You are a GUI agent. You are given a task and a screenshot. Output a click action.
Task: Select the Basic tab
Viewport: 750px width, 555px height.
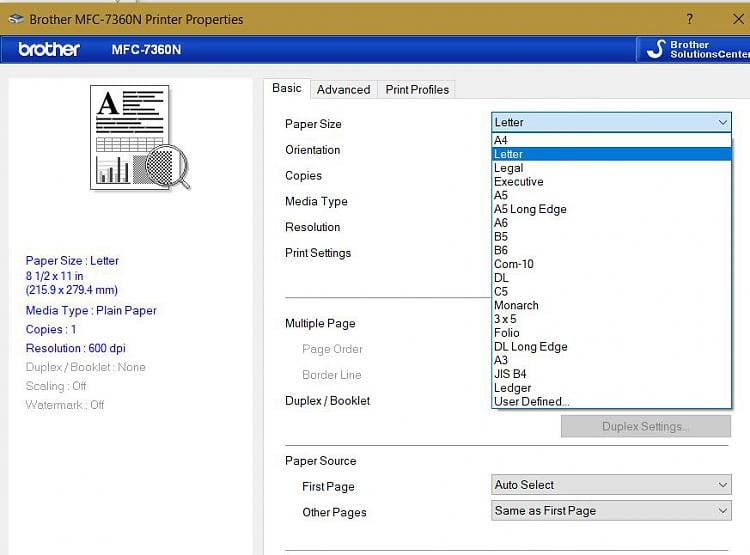click(287, 88)
